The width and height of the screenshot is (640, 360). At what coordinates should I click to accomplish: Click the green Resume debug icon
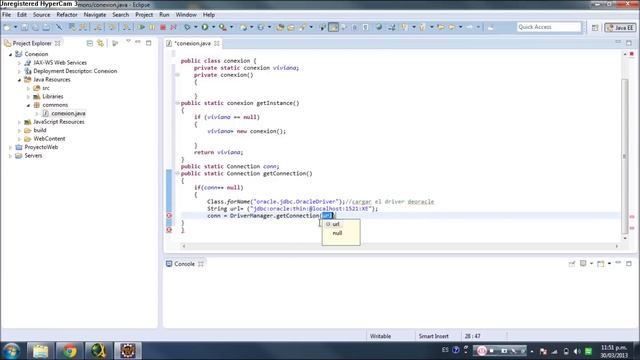[141, 27]
